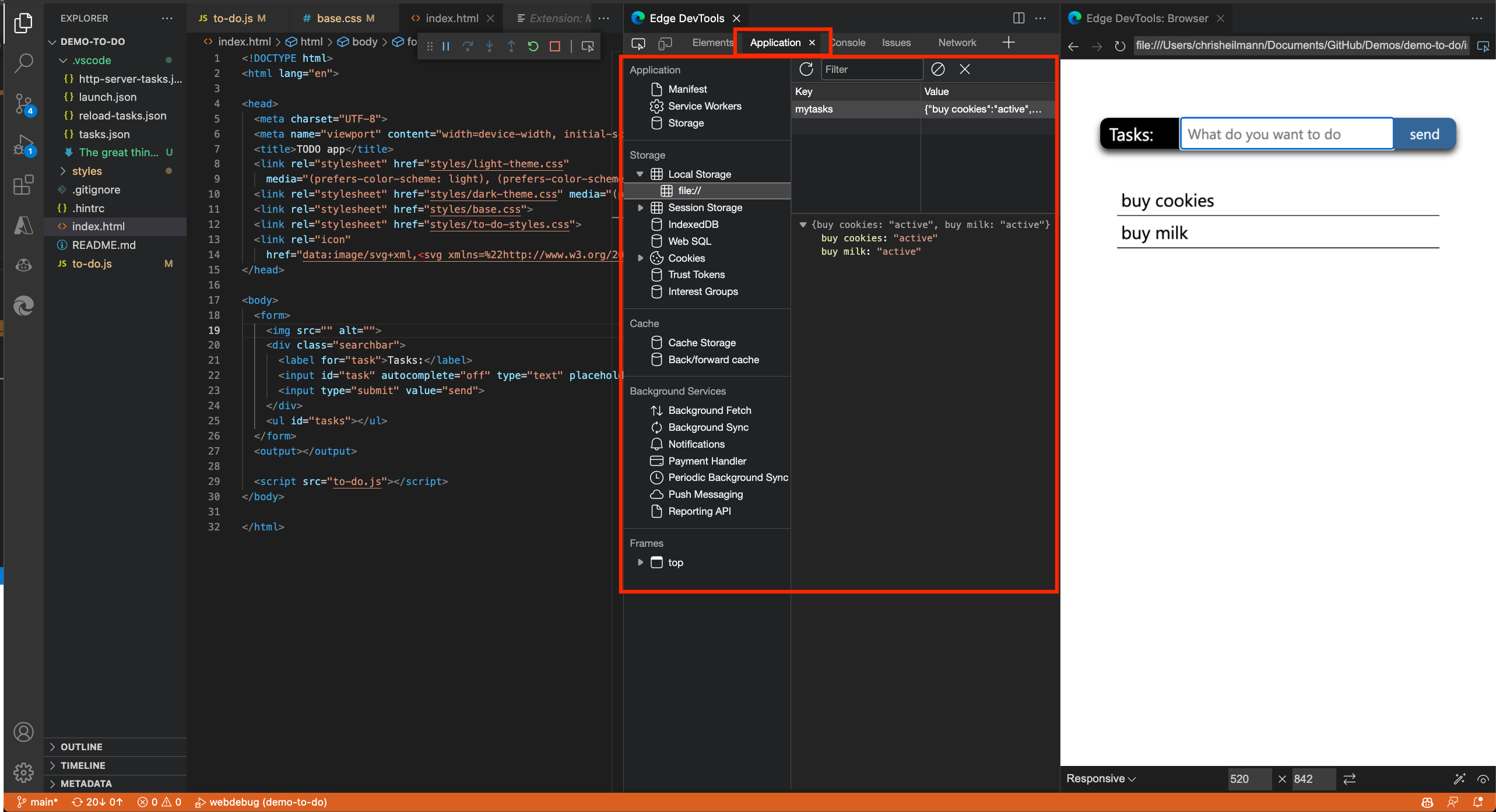Click the send button in the Tasks app
The height and width of the screenshot is (812, 1496).
(x=1424, y=134)
